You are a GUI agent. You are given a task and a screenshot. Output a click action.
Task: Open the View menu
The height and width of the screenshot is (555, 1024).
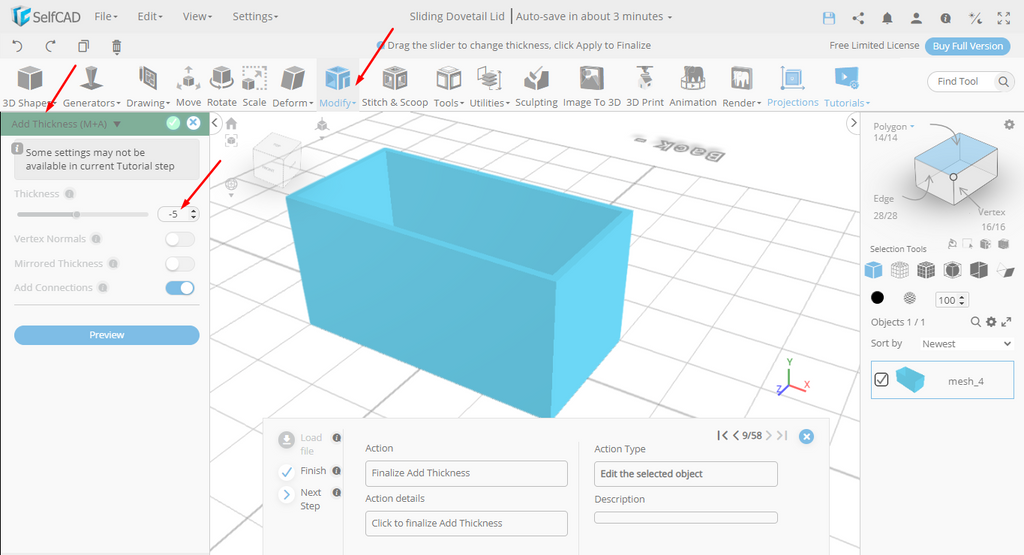point(197,16)
